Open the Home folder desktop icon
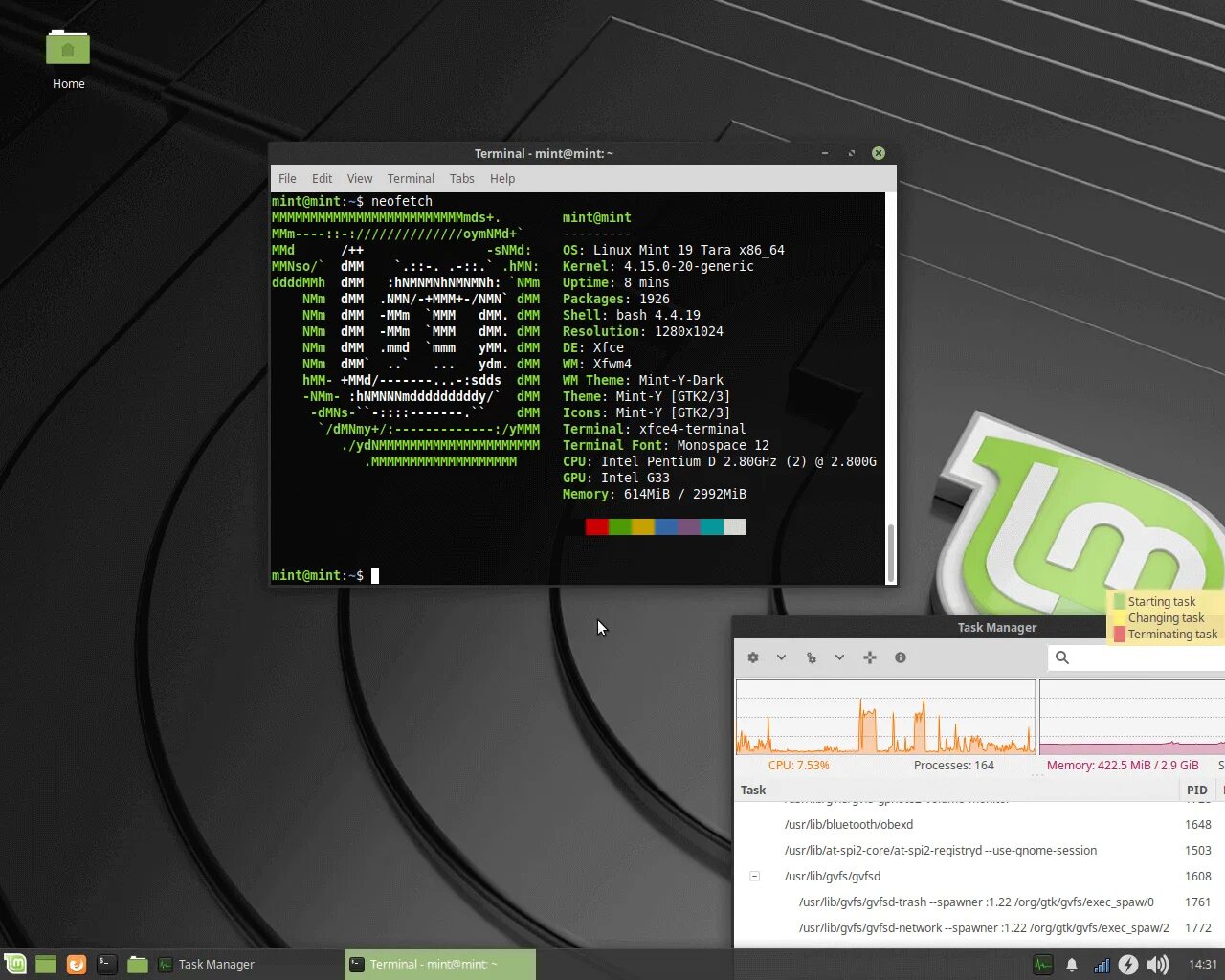1225x980 pixels. pos(68,58)
